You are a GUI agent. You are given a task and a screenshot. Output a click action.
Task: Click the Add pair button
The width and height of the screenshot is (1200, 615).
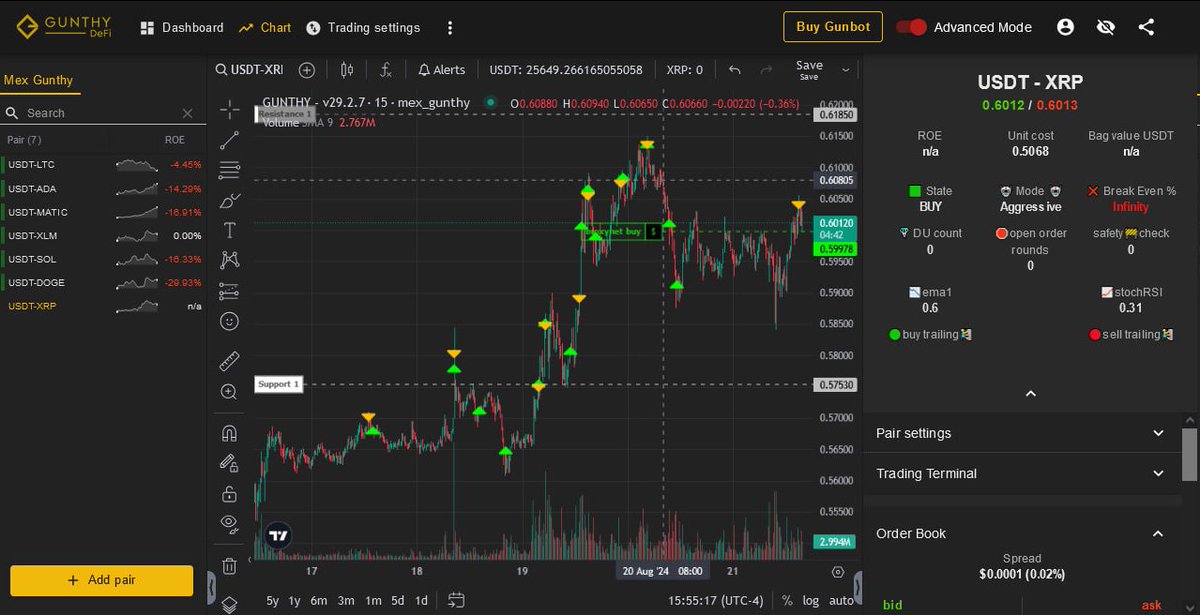[x=101, y=580]
